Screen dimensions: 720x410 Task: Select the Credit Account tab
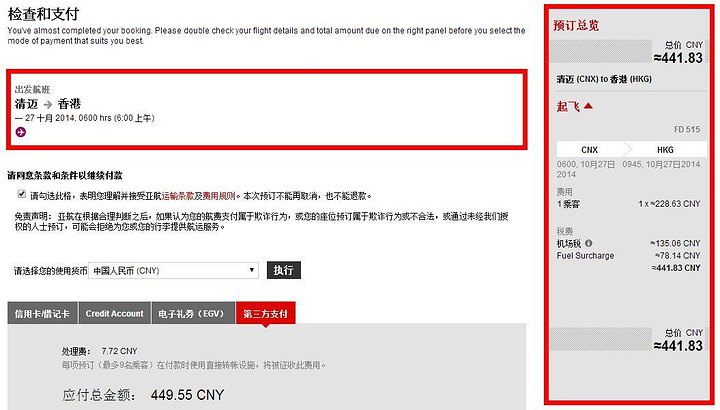point(114,313)
